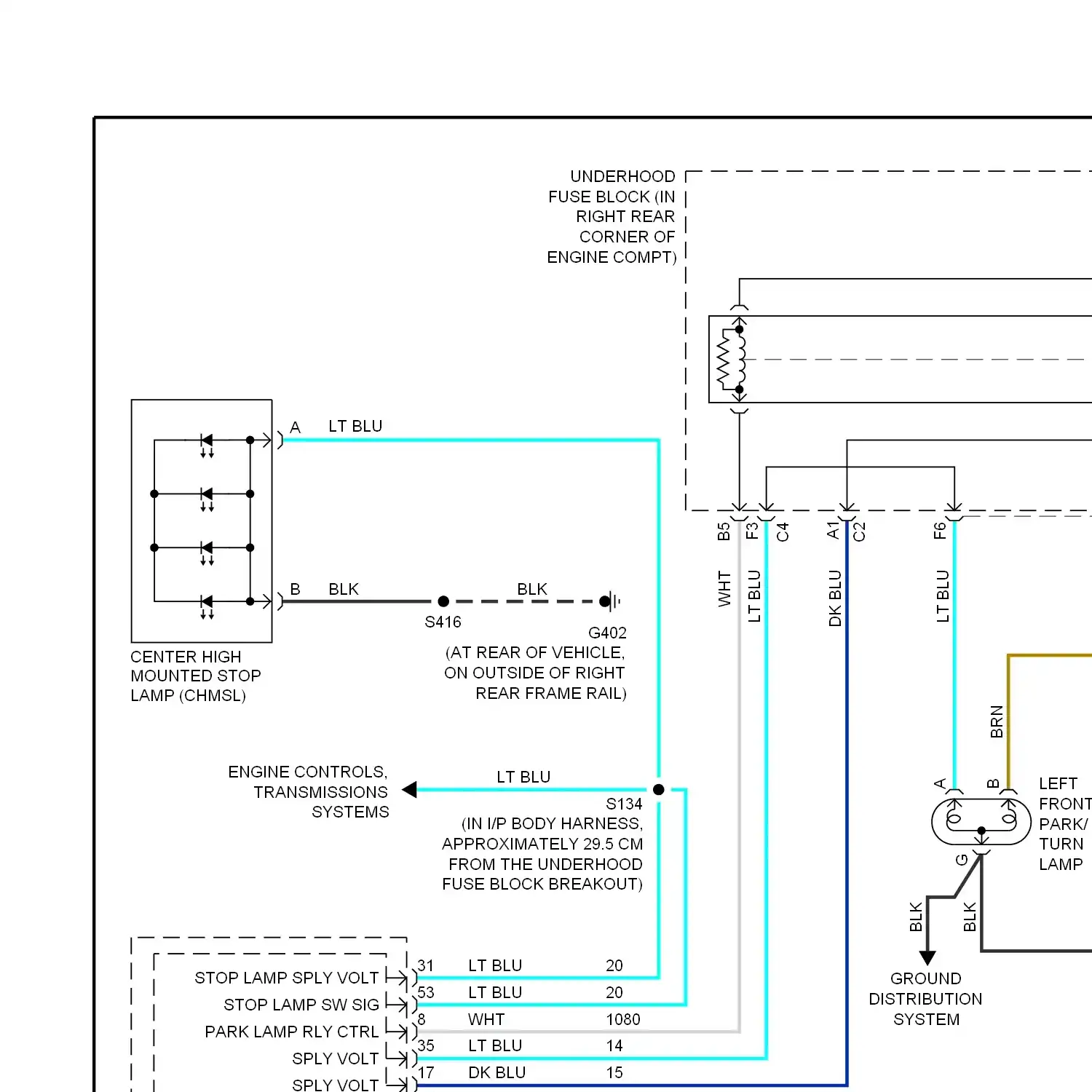This screenshot has height=1092, width=1092.
Task: Click STOP LAMP SW SIG label
Action: coord(301,1005)
